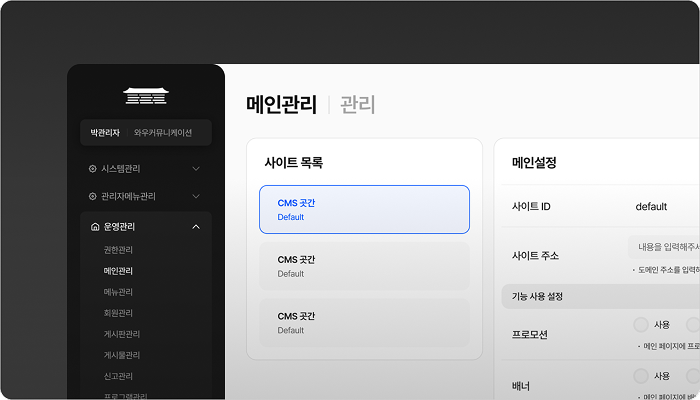Click into the 사이트 주소 input field

[x=664, y=247]
